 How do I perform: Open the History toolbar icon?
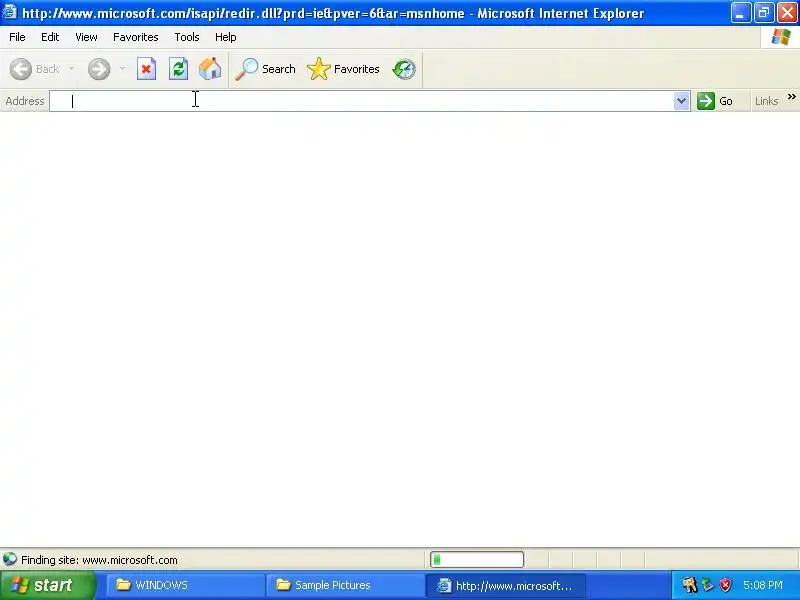coord(404,69)
